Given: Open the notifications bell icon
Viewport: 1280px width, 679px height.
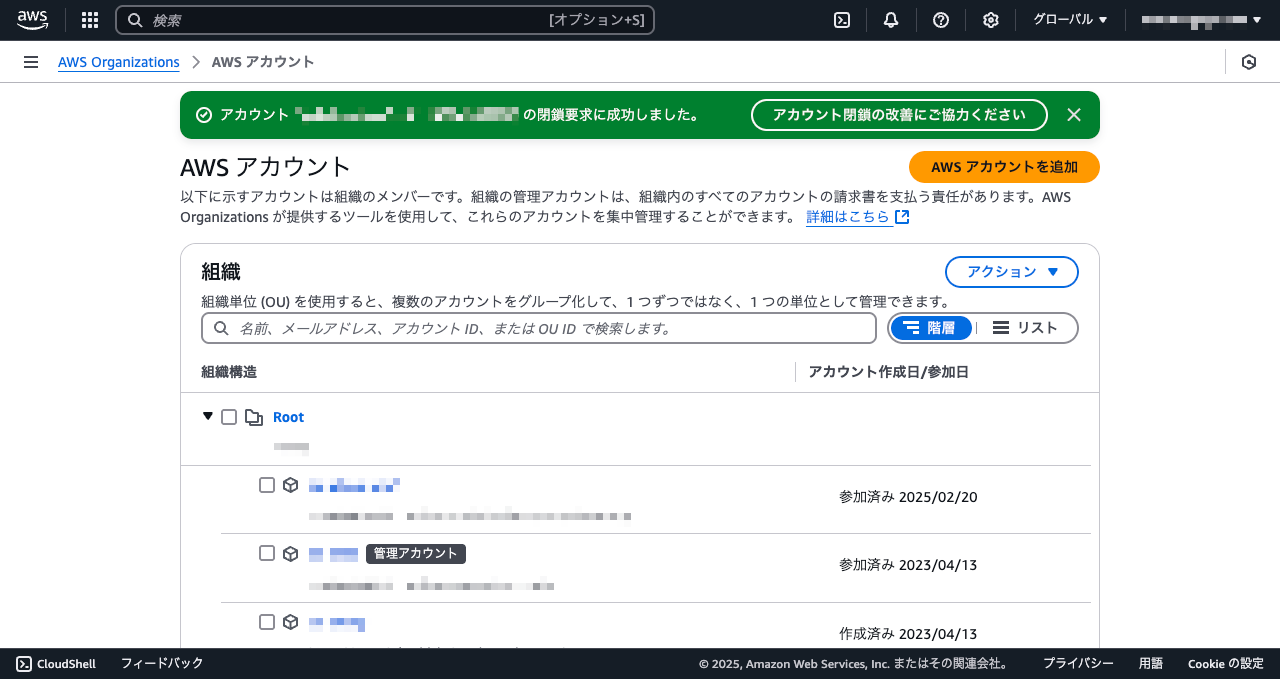Looking at the screenshot, I should coord(891,20).
